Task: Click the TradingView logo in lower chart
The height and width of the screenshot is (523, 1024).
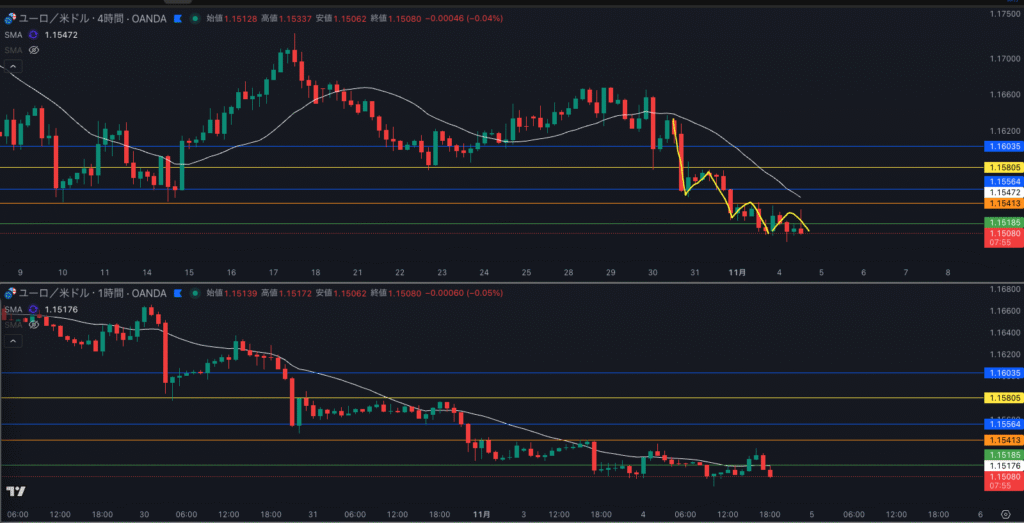Action: point(15,491)
